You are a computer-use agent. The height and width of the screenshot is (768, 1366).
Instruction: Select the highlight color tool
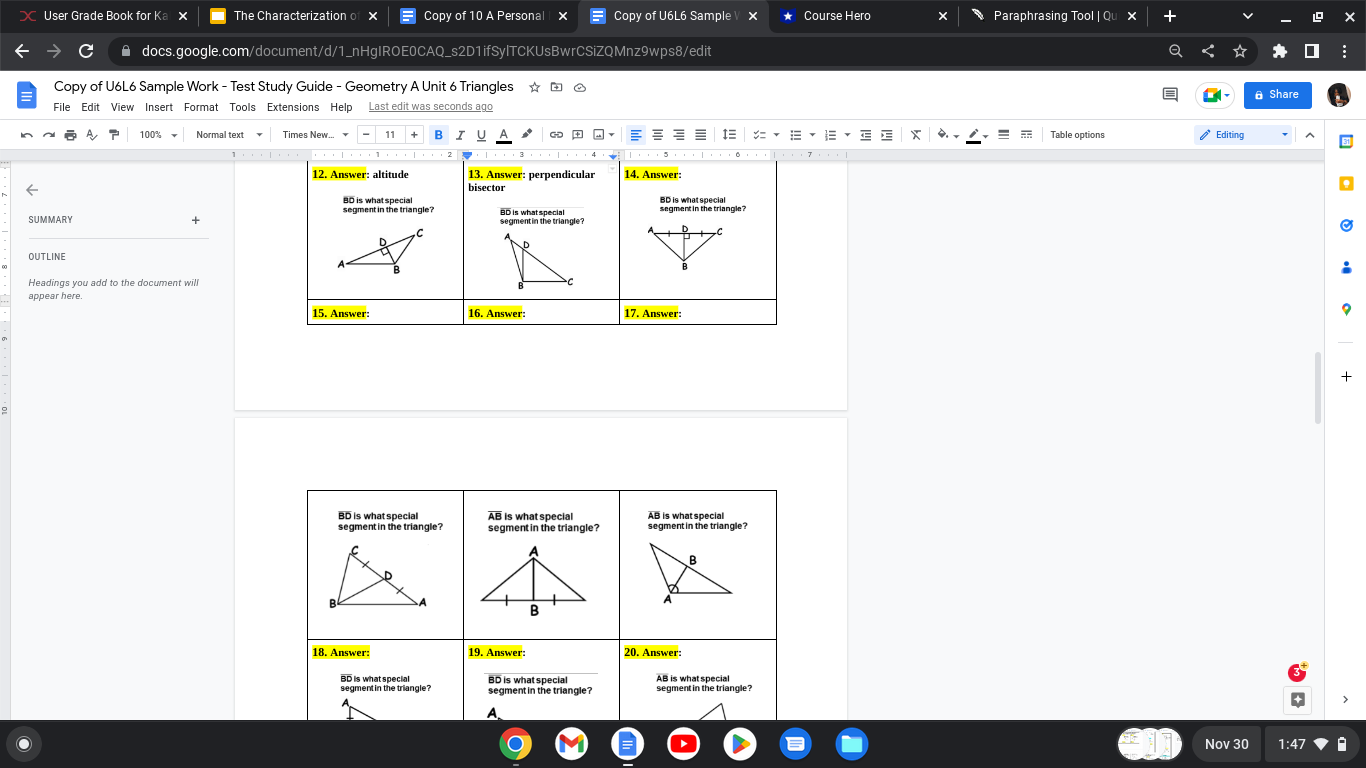525,134
